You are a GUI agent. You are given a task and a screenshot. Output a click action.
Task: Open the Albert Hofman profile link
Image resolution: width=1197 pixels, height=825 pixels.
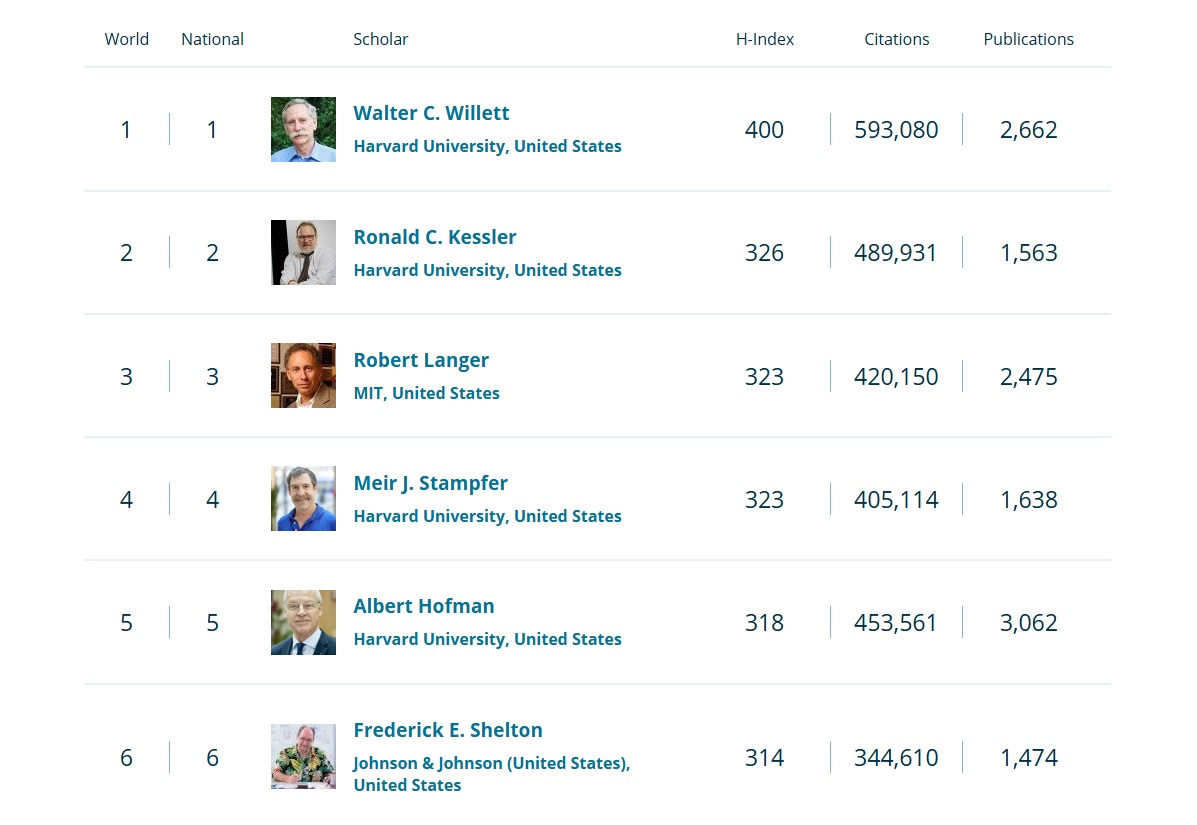point(424,606)
